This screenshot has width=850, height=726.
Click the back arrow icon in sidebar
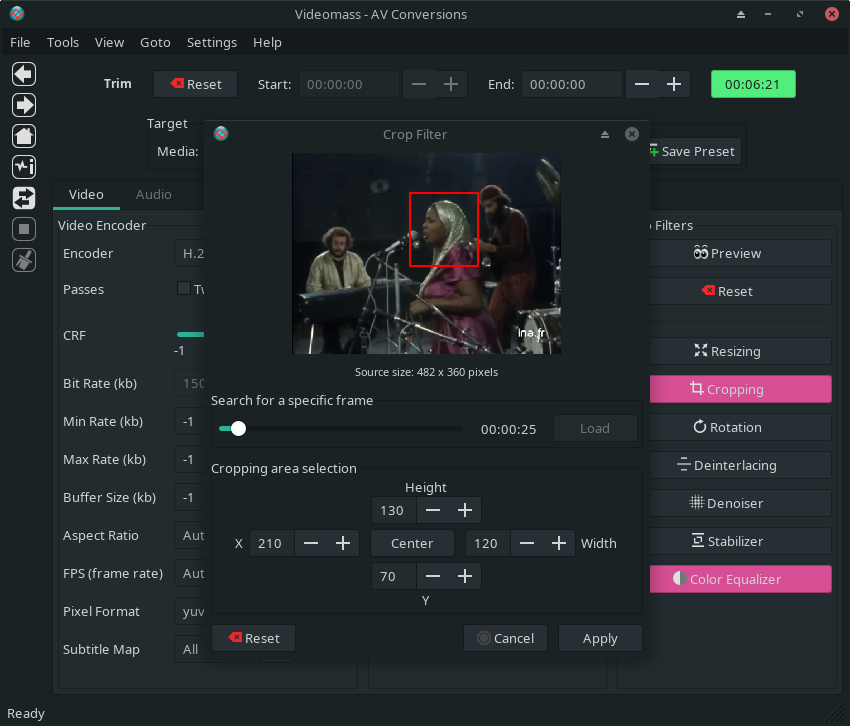pos(24,74)
